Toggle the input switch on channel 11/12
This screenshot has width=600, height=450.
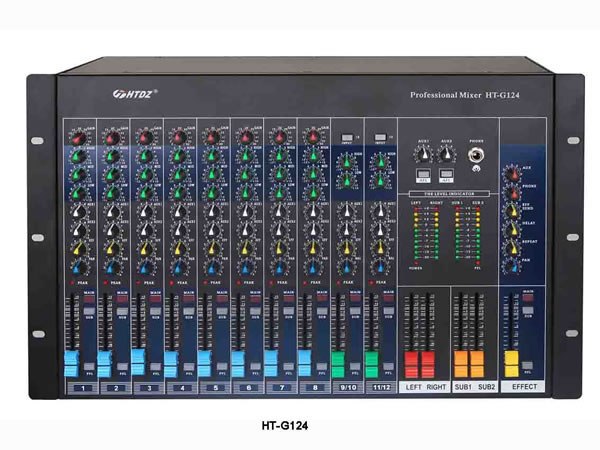coord(380,137)
